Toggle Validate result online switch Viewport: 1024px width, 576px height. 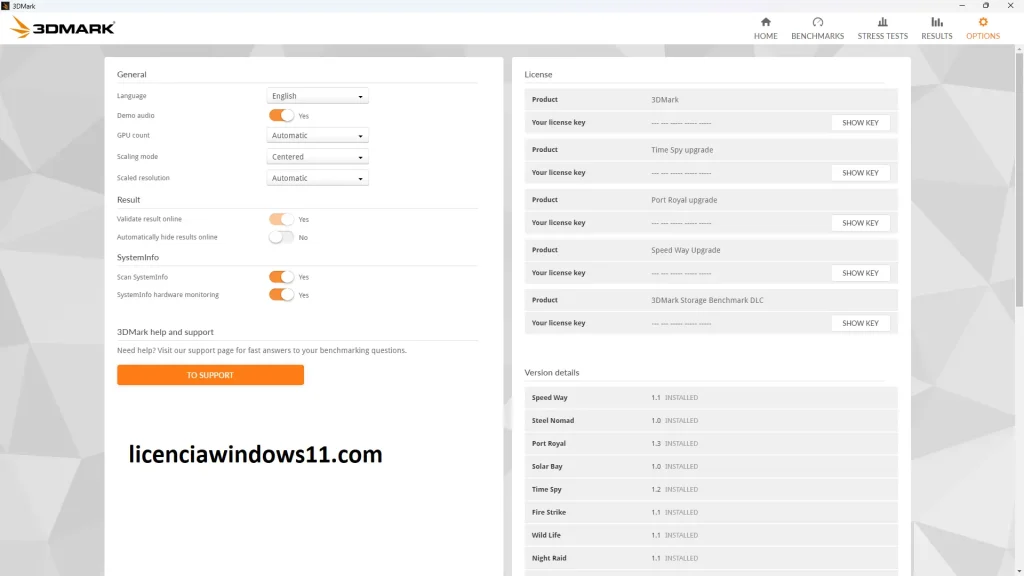tap(281, 219)
